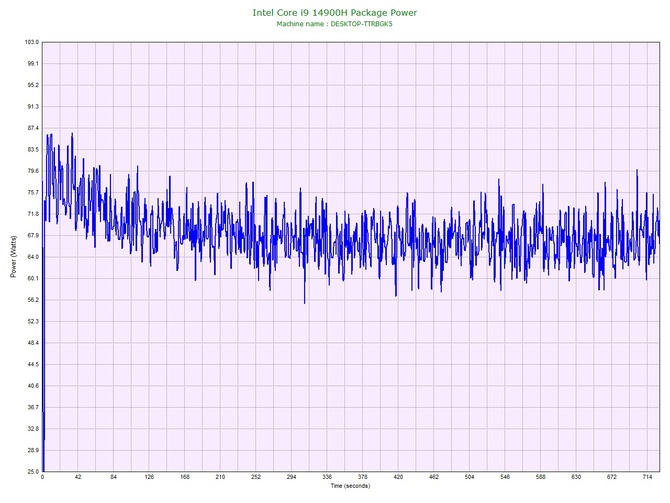
Task: Select the 25.0 y-axis value
Action: pos(33,472)
